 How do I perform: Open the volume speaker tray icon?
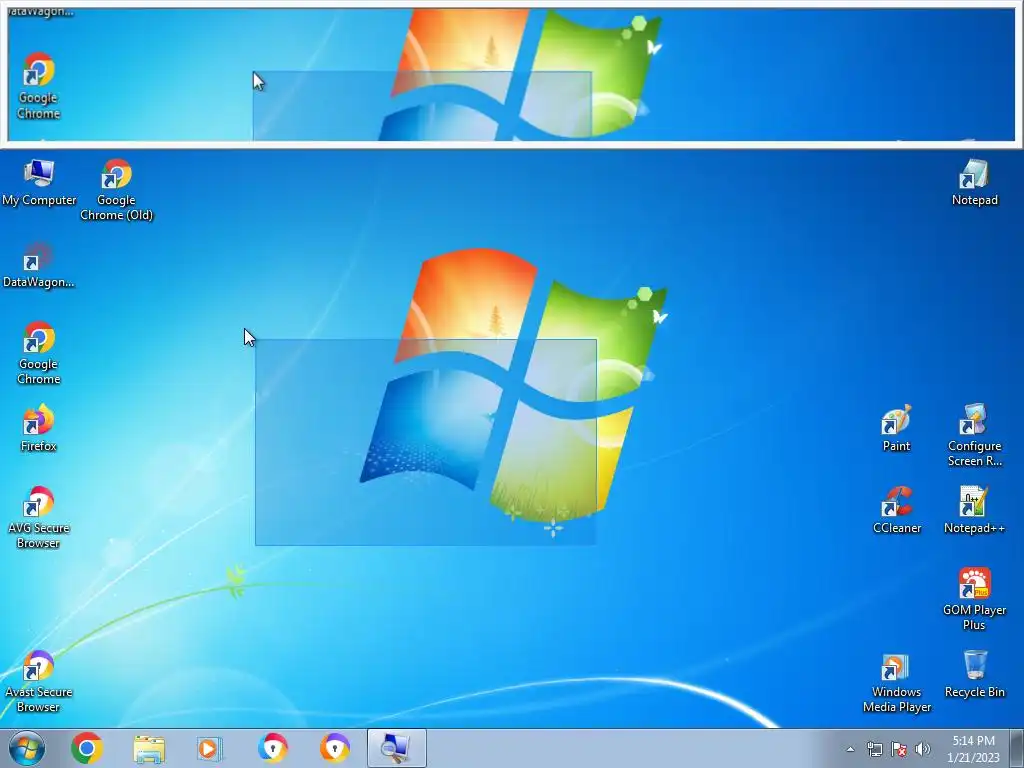(x=923, y=749)
